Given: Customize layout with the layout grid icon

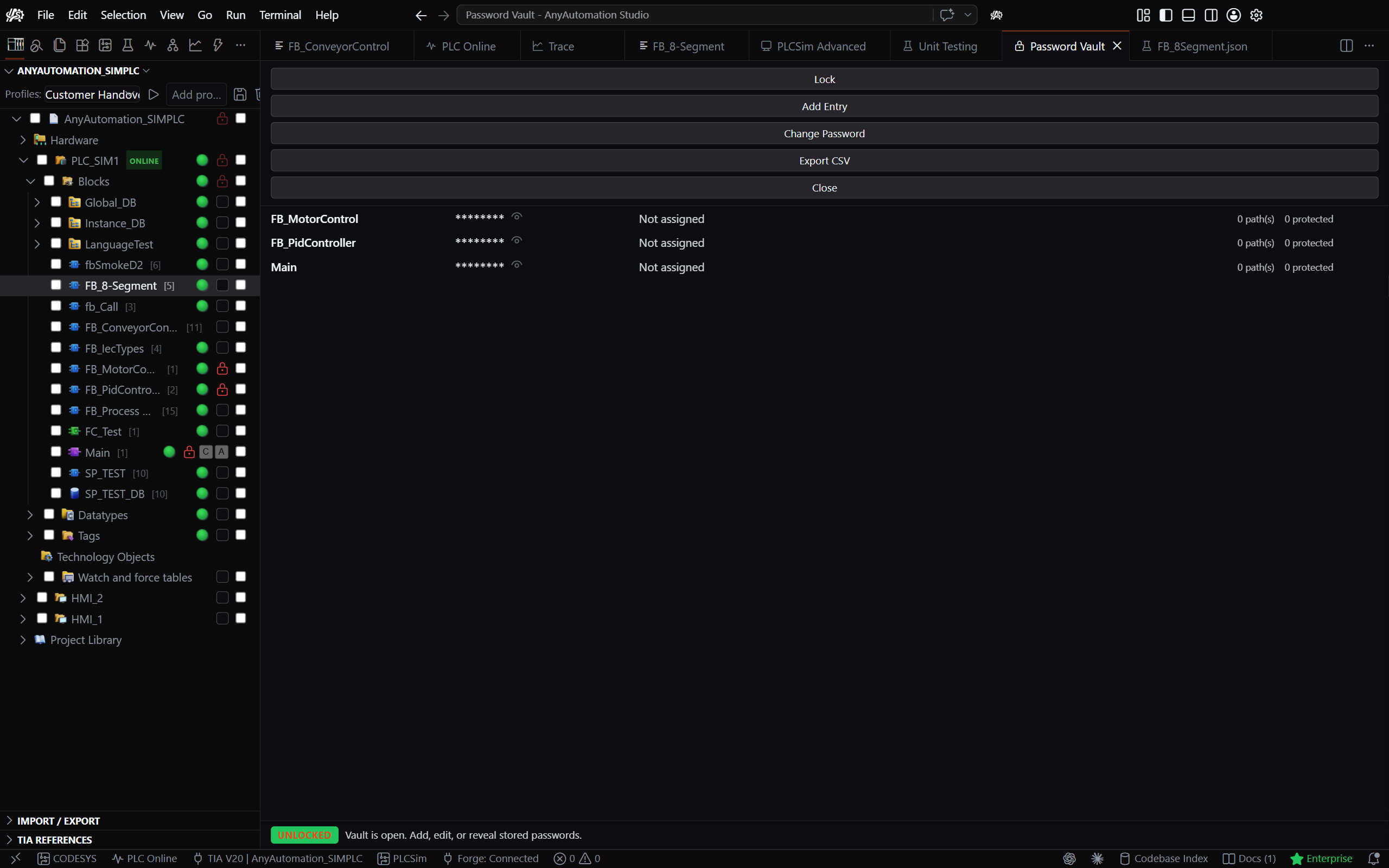Looking at the screenshot, I should (x=1143, y=16).
